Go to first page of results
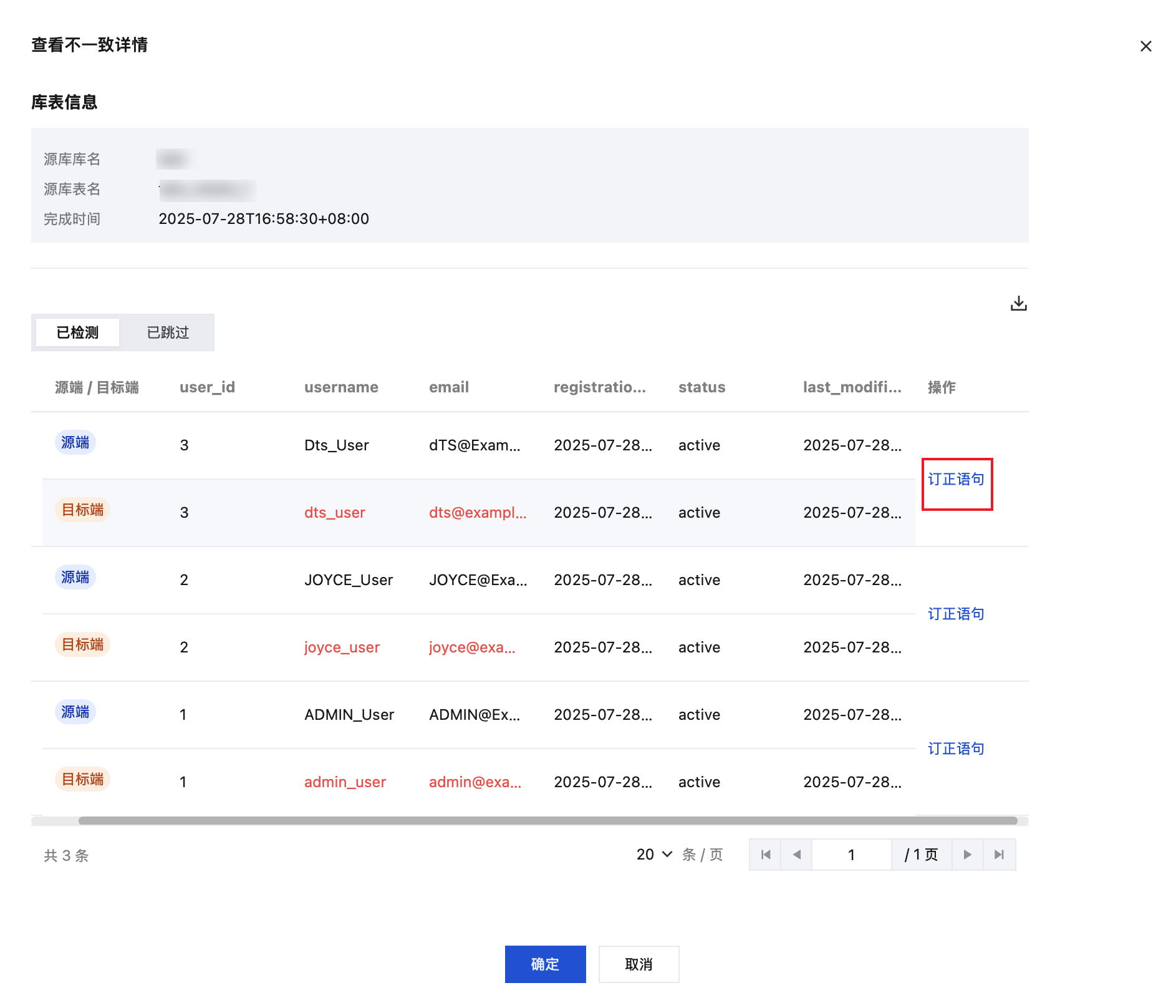Screen dimensions: 1176x1008 click(766, 855)
